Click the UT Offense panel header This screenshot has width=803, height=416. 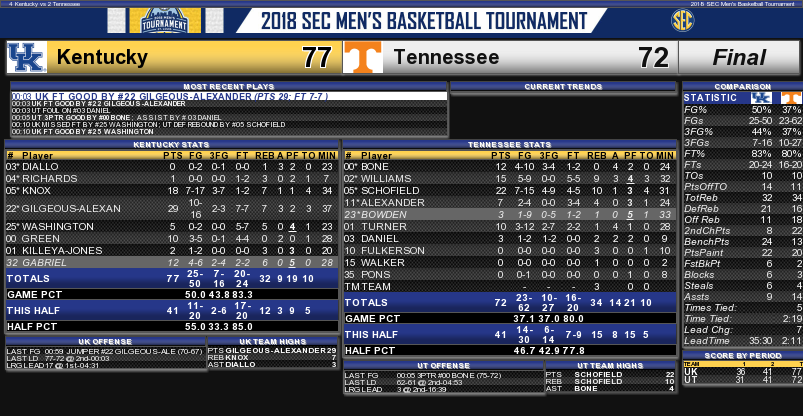pyautogui.click(x=443, y=365)
